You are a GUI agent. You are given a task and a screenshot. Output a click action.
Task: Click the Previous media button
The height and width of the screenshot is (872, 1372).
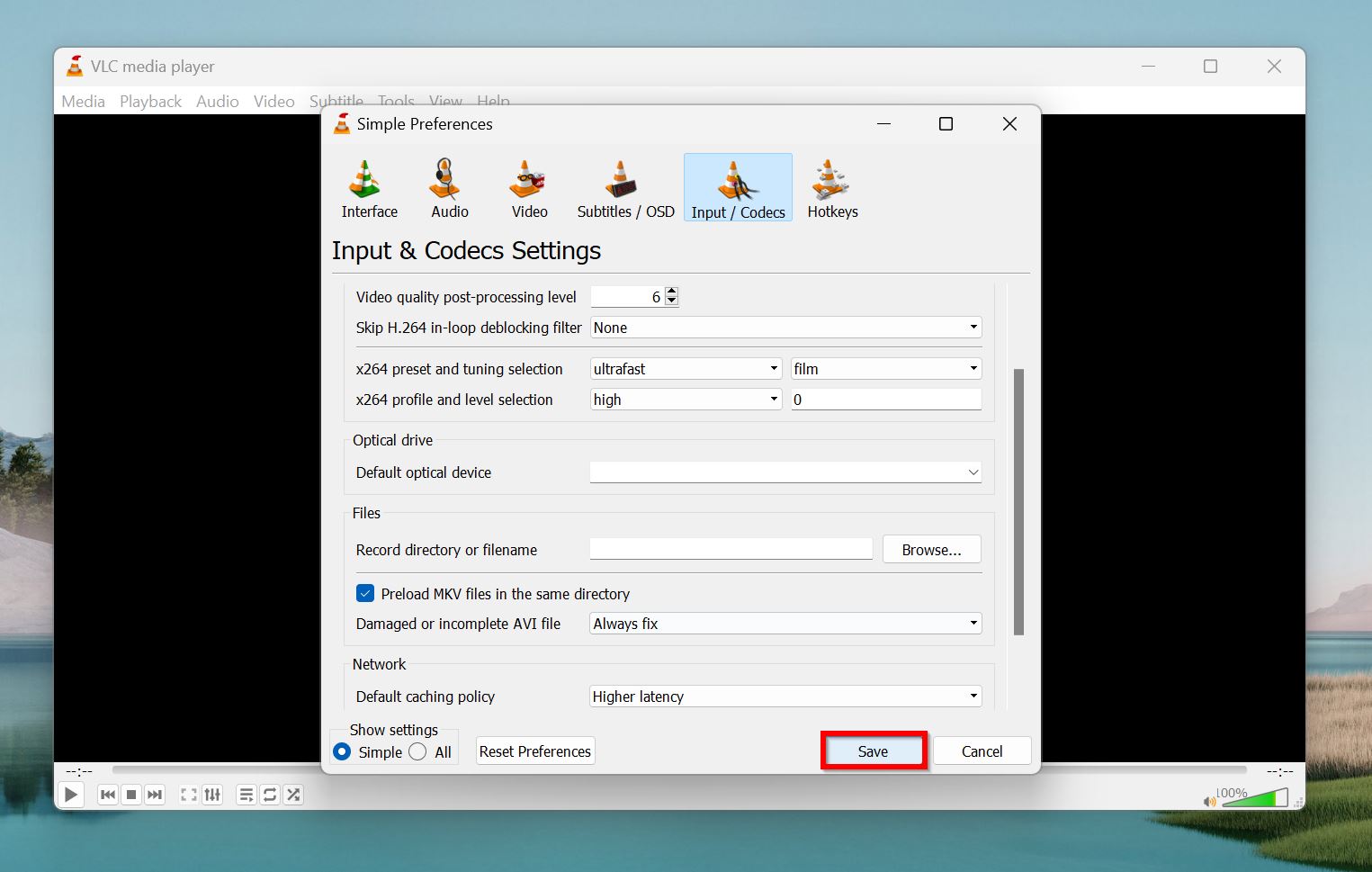pyautogui.click(x=108, y=795)
